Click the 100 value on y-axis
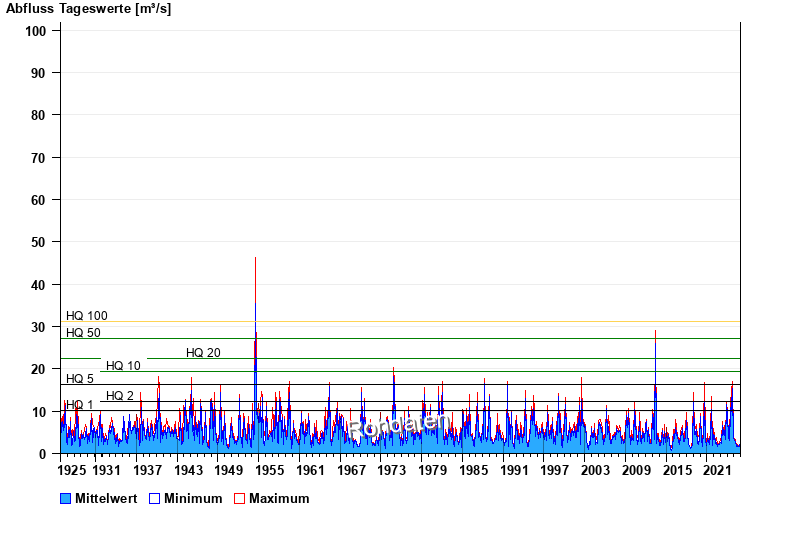 (36, 31)
